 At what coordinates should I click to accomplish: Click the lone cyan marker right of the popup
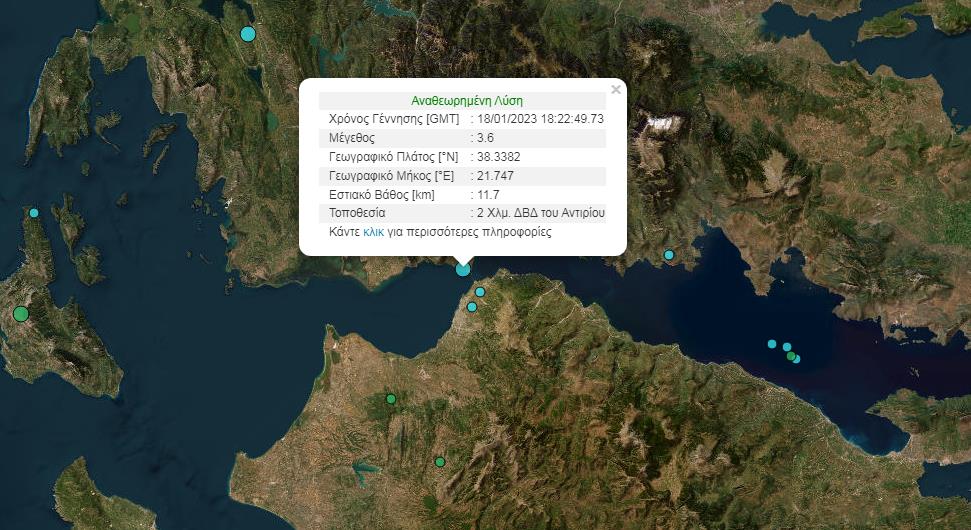pos(669,255)
